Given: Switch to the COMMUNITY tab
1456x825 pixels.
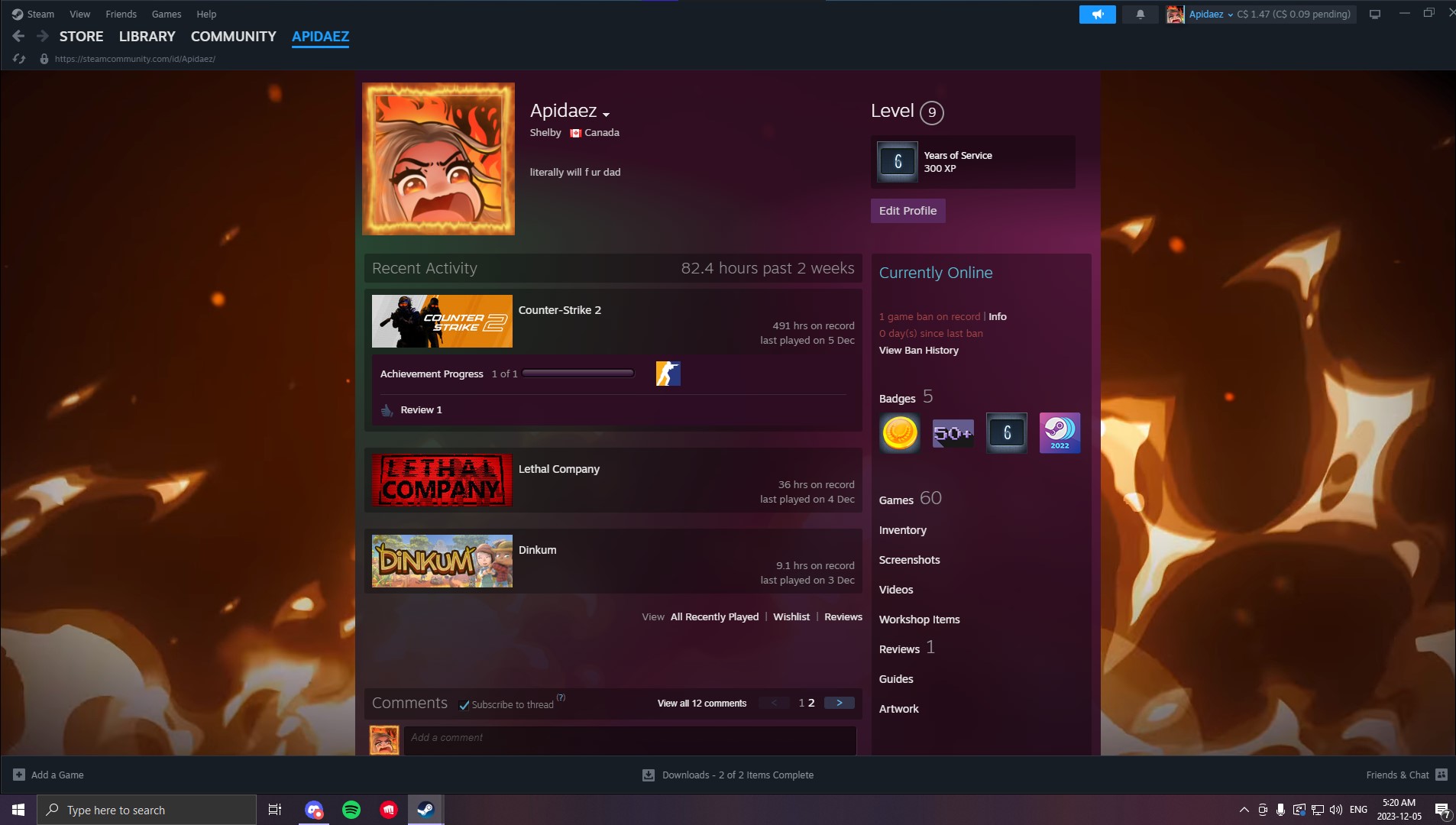Looking at the screenshot, I should 233,37.
